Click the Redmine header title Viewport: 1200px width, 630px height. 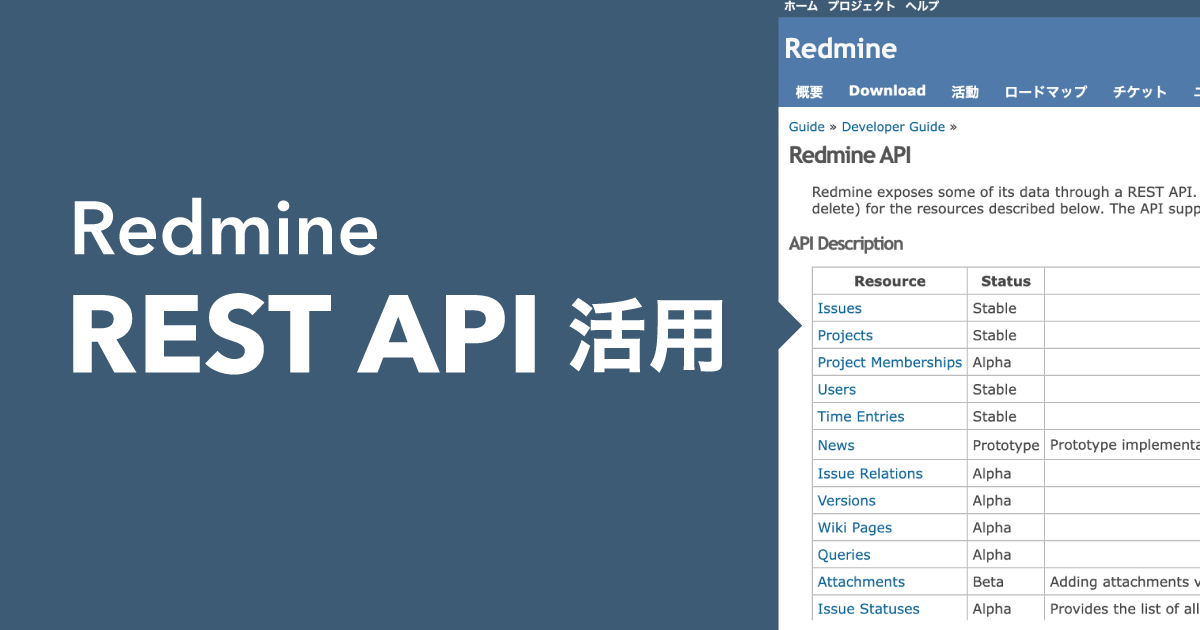[840, 48]
